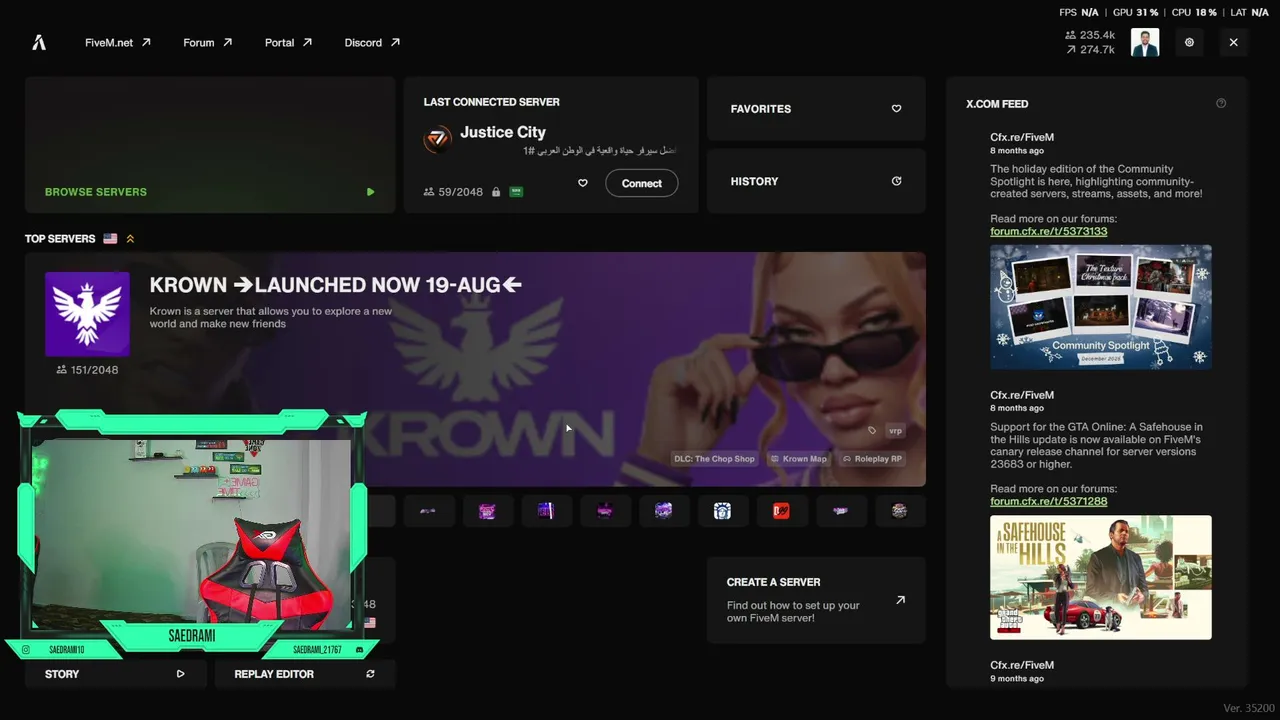This screenshot has width=1280, height=720.
Task: Click Krown's 151/2048 player count
Action: click(87, 370)
